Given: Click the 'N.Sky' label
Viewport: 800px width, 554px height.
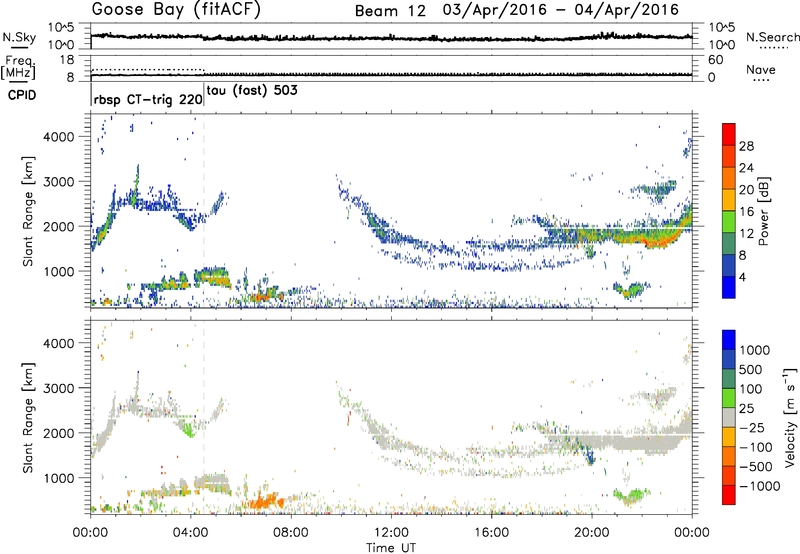Looking at the screenshot, I should (19, 37).
